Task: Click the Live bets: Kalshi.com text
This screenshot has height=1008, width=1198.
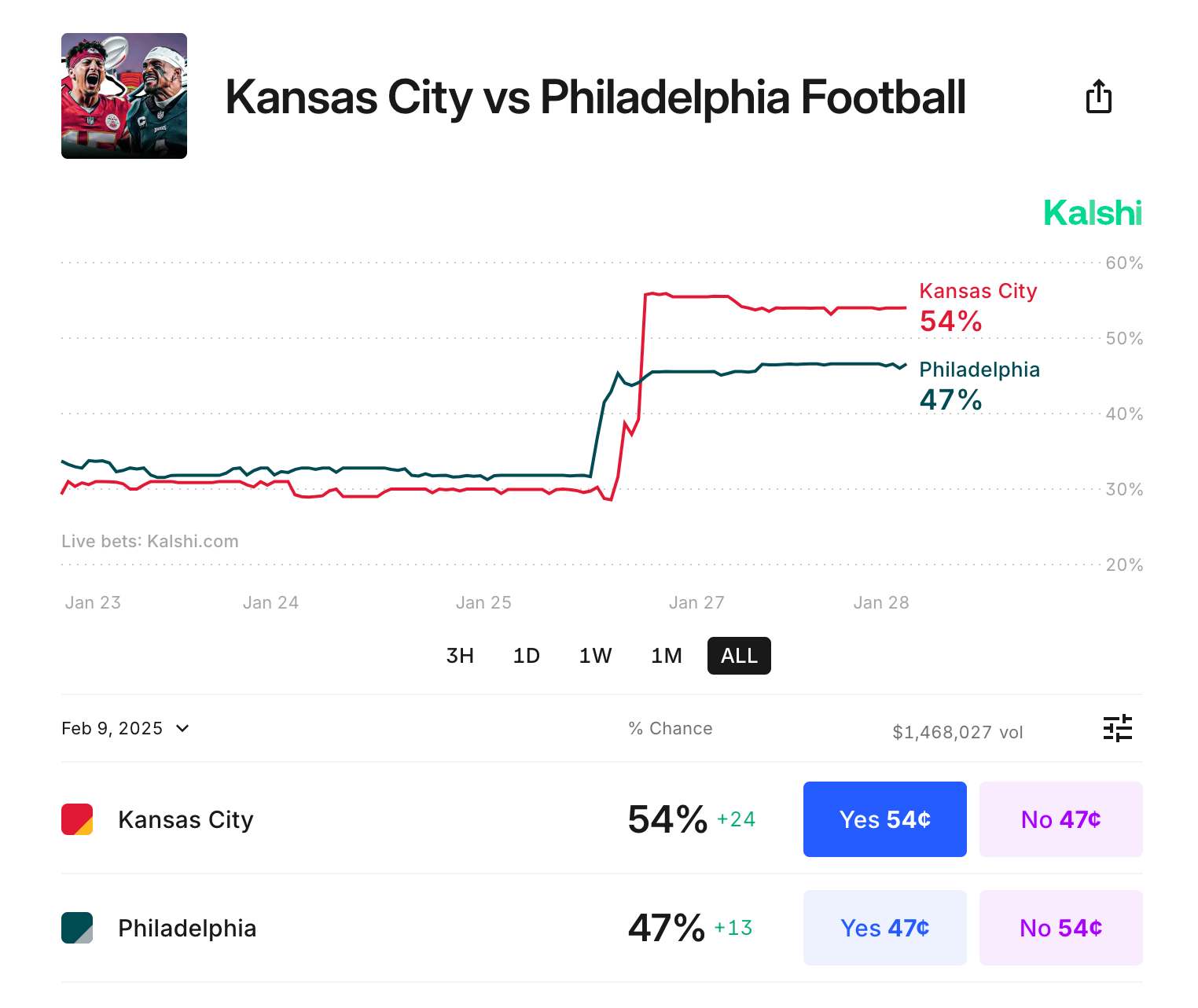Action: click(x=150, y=541)
